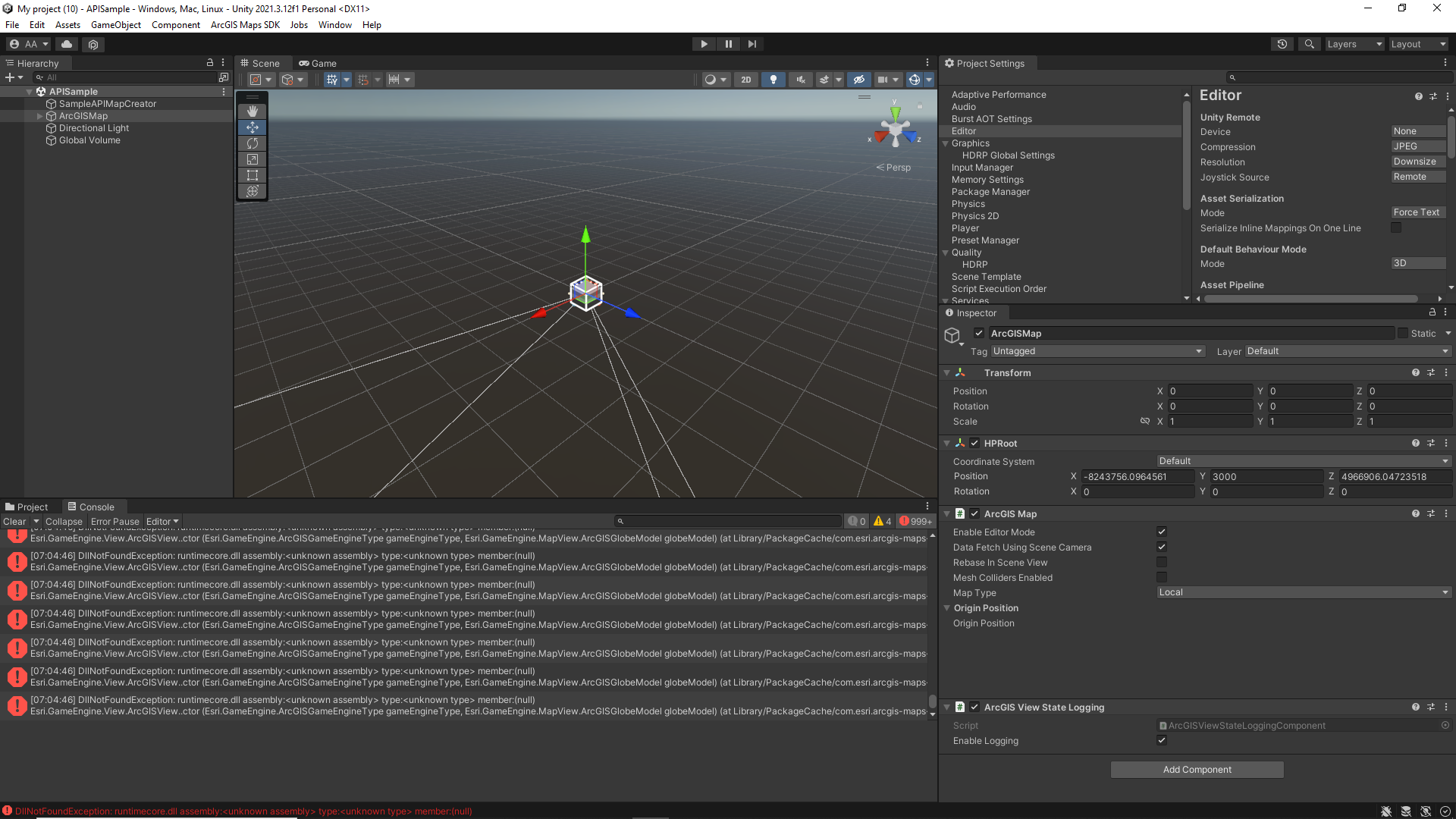Switch to the Game tab
Image resolution: width=1456 pixels, height=819 pixels.
[x=318, y=63]
